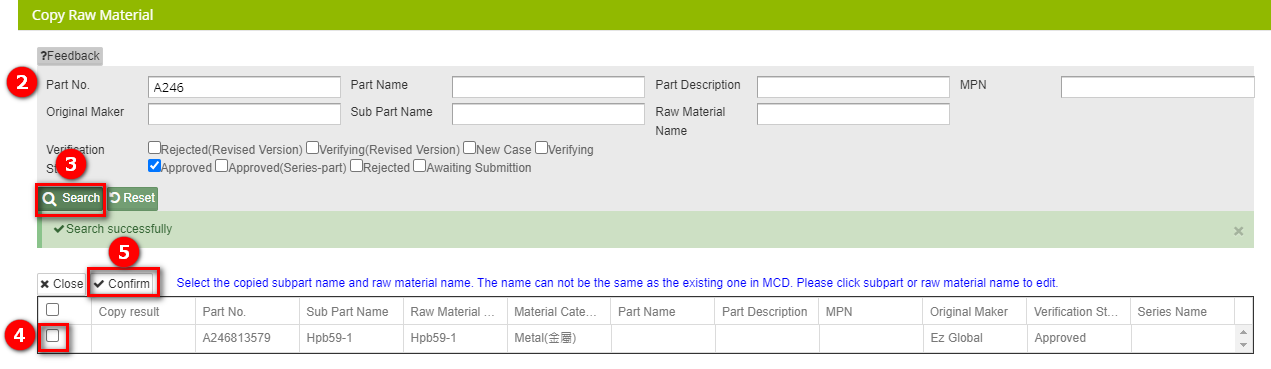Click the Series Name column header
The height and width of the screenshot is (369, 1271).
[1183, 311]
